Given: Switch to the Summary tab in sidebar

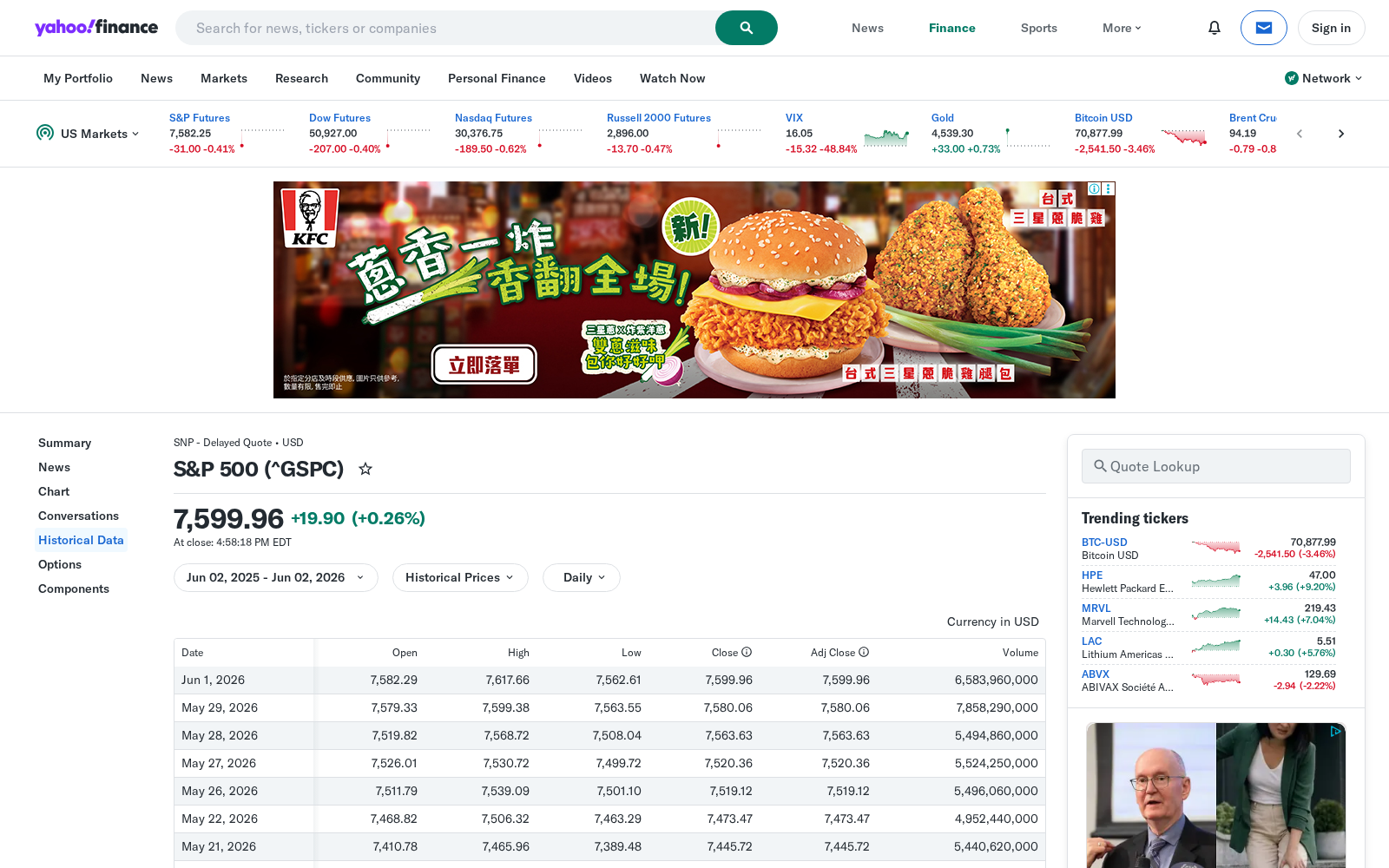Looking at the screenshot, I should [x=64, y=443].
